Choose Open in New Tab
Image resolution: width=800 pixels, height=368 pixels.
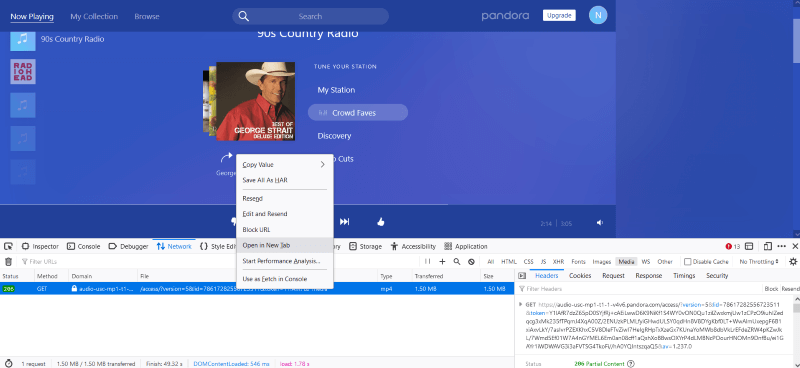pos(284,246)
